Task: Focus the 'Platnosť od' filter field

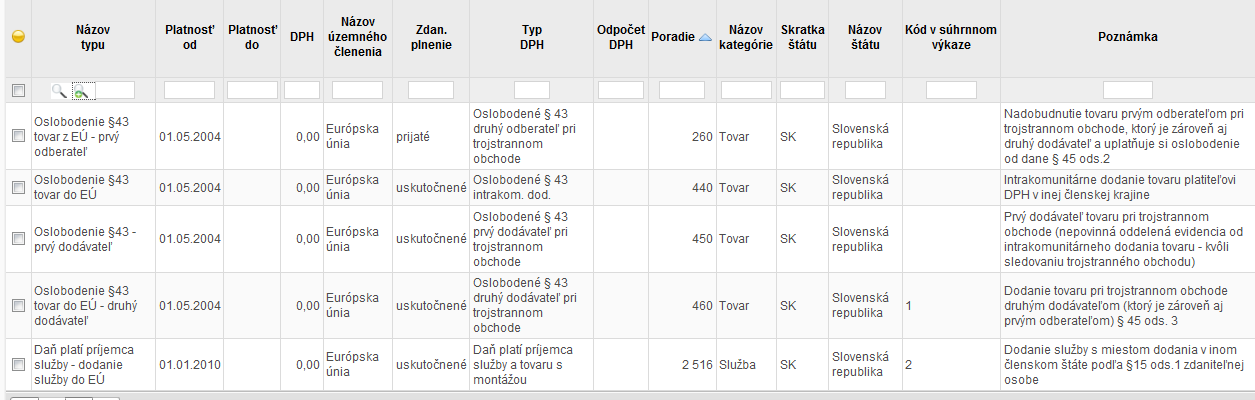Action: point(189,90)
